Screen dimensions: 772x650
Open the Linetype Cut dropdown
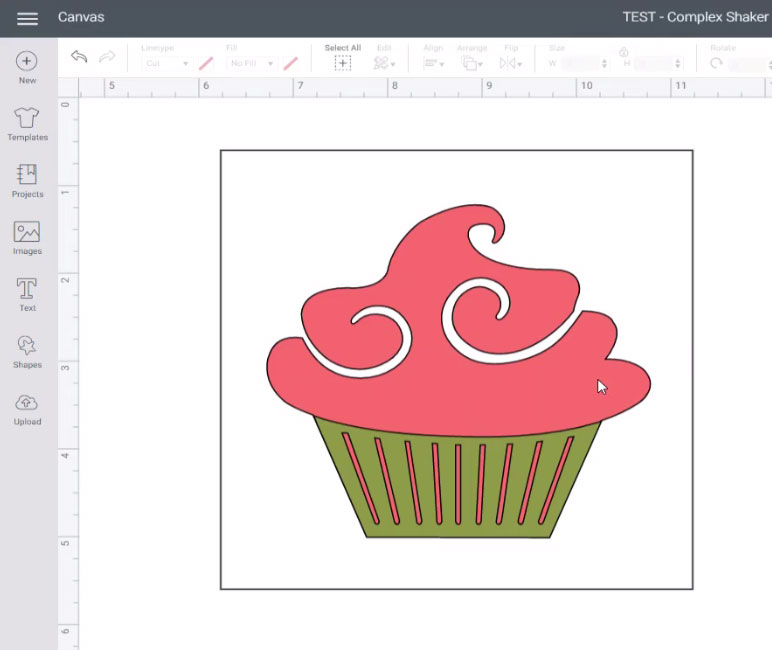[165, 63]
